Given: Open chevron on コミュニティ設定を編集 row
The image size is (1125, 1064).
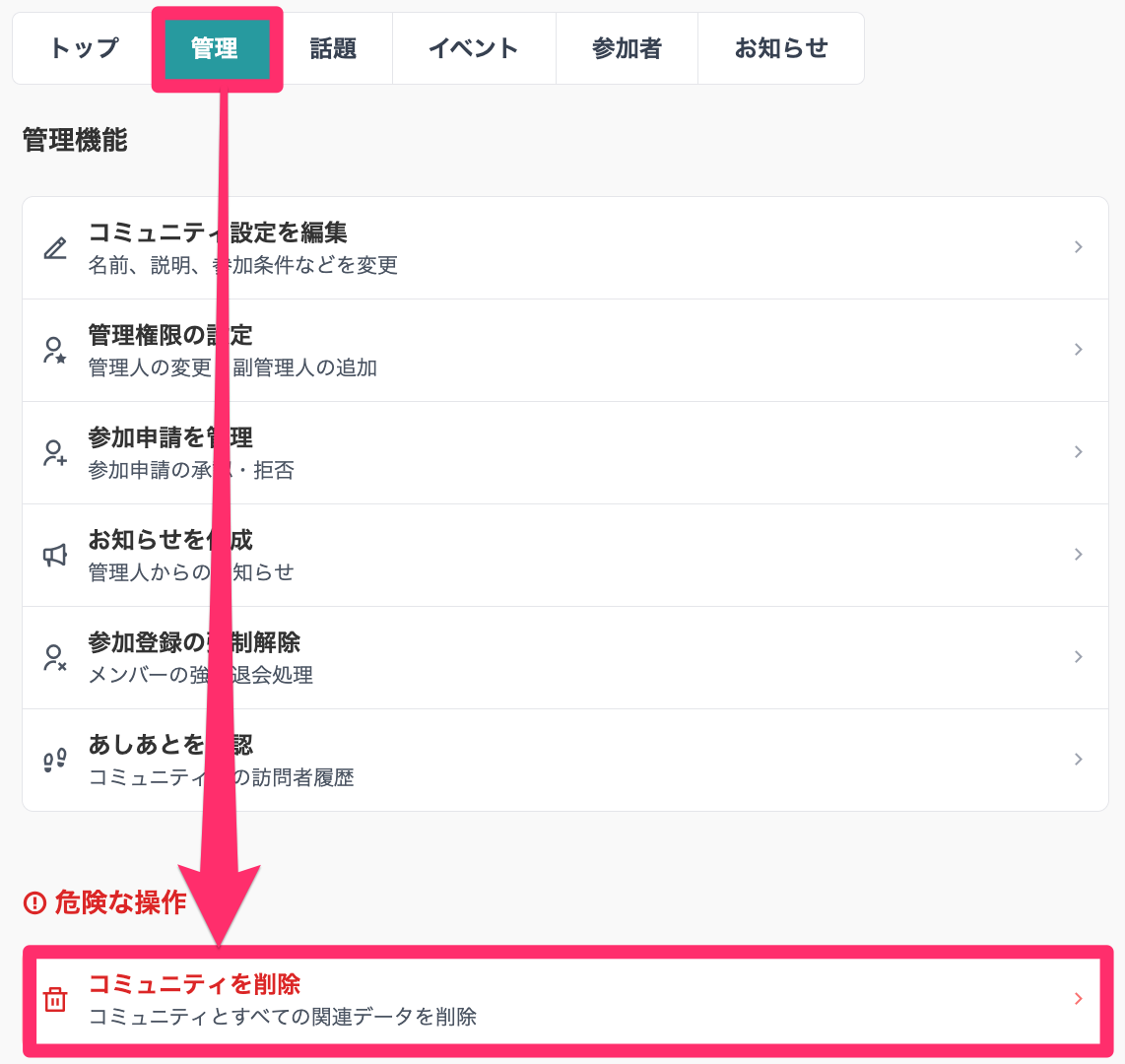Looking at the screenshot, I should [x=1078, y=247].
